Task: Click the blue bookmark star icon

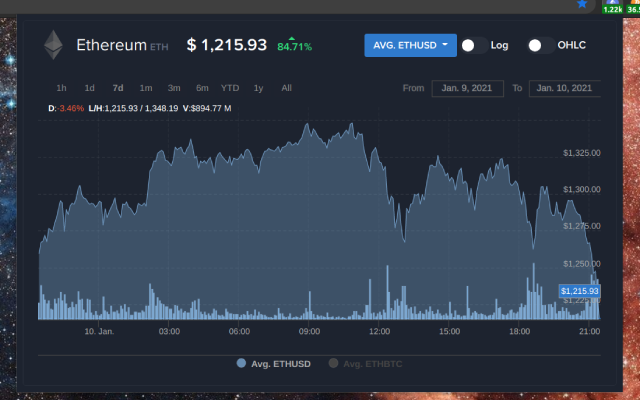Action: click(x=582, y=4)
